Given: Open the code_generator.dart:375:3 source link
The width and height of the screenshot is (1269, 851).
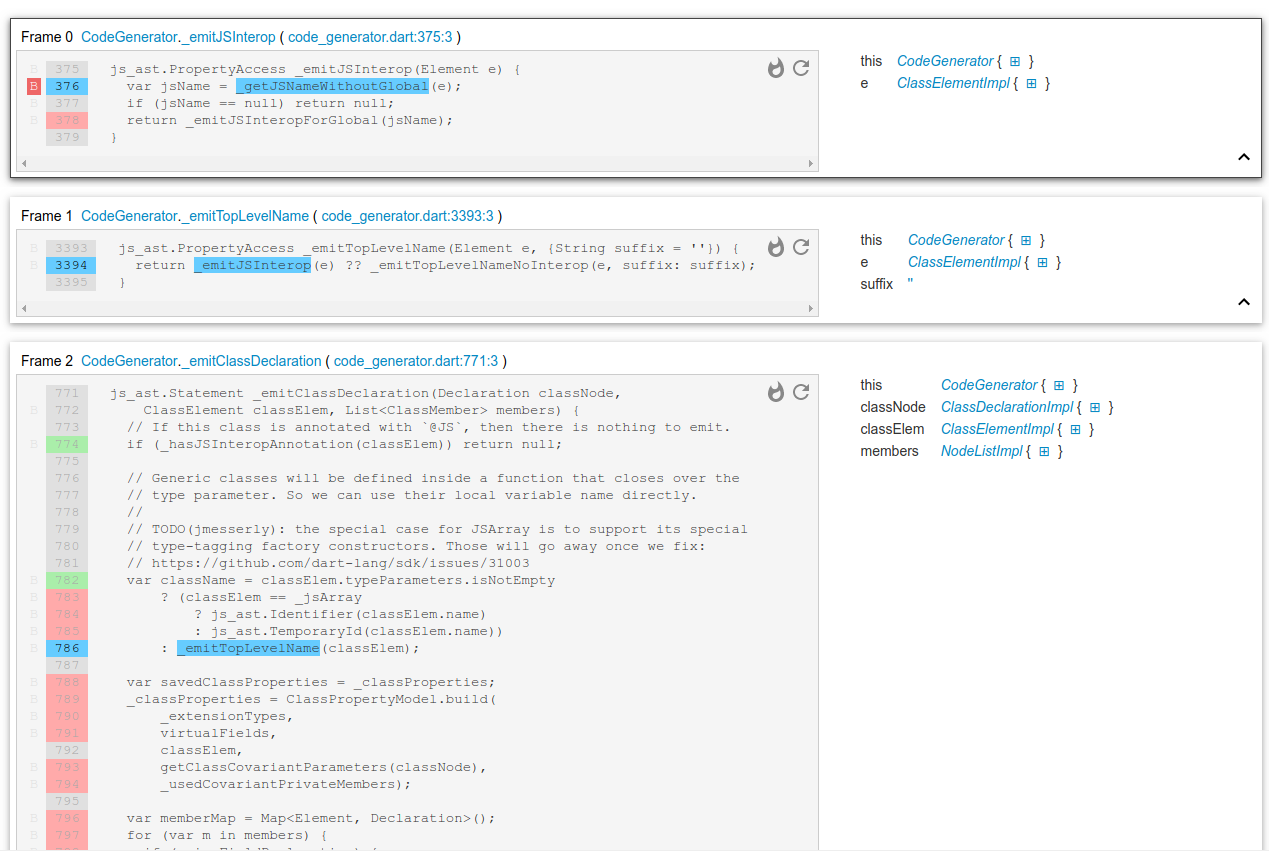Looking at the screenshot, I should click(x=371, y=36).
